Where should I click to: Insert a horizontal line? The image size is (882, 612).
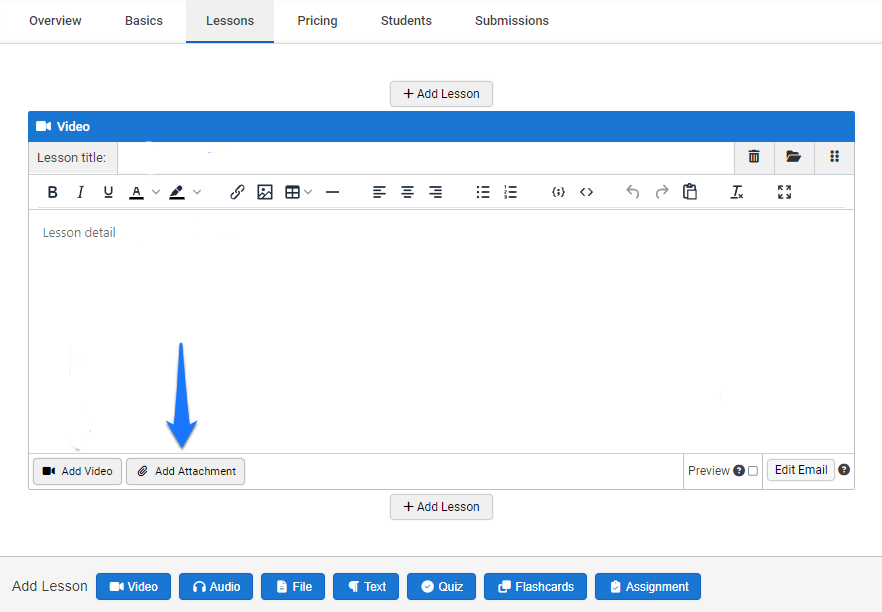click(x=333, y=192)
